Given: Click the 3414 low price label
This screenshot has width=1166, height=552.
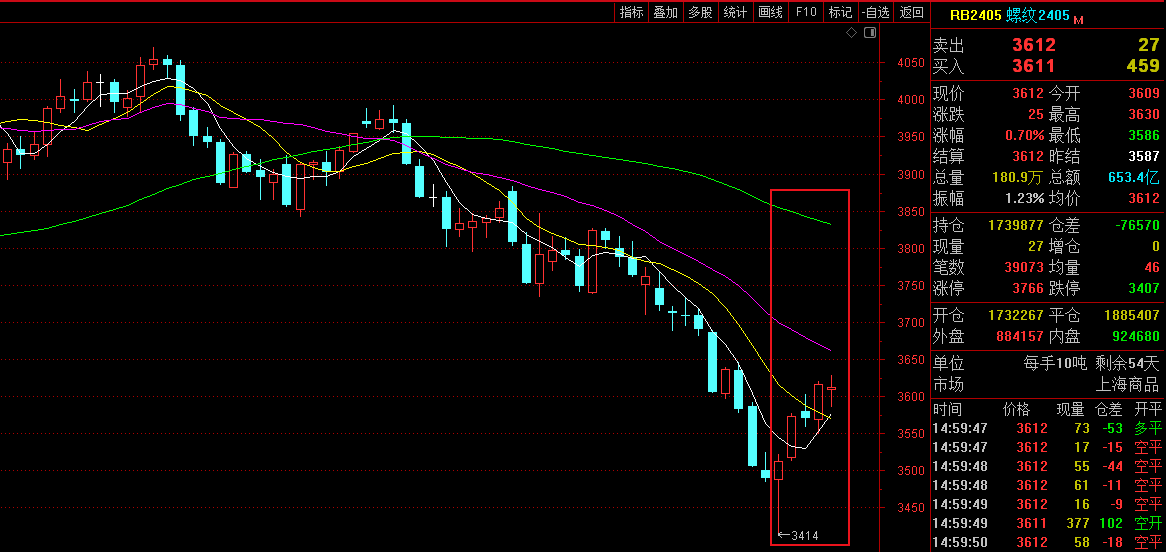Looking at the screenshot, I should [804, 536].
